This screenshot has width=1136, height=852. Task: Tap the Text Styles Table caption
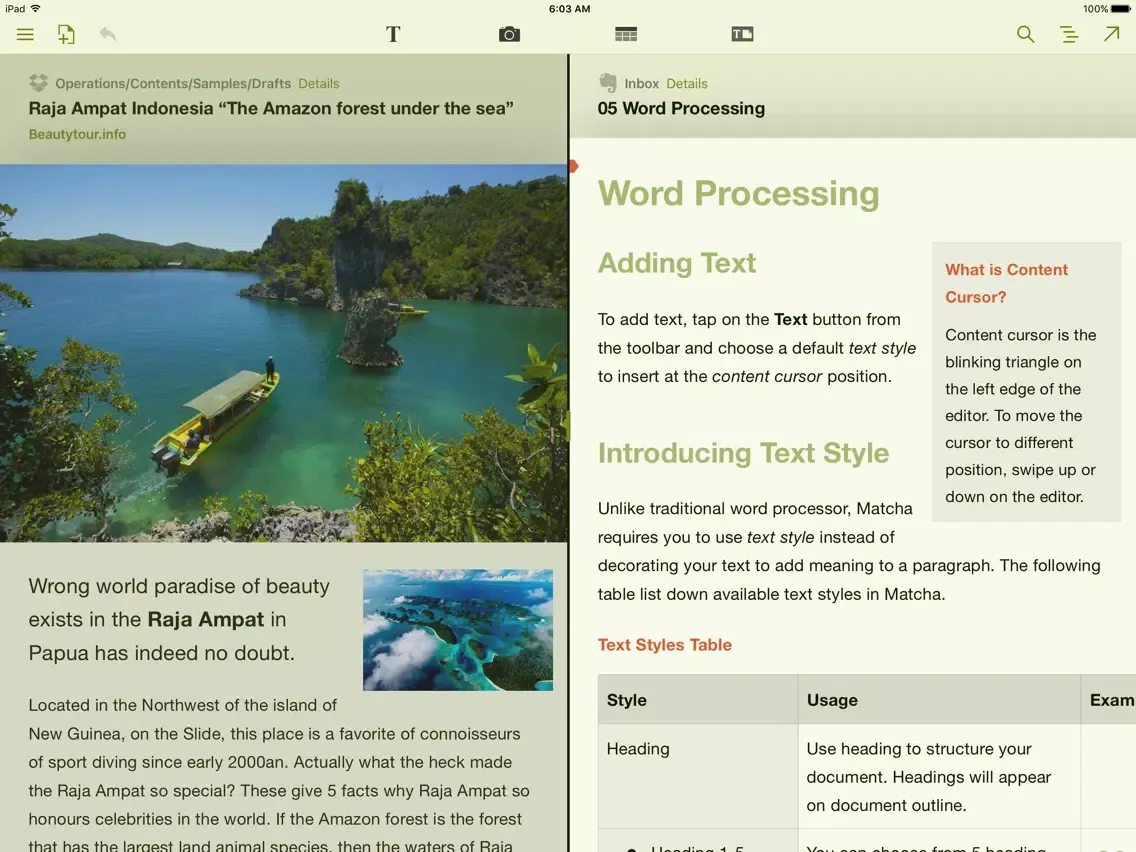point(664,645)
